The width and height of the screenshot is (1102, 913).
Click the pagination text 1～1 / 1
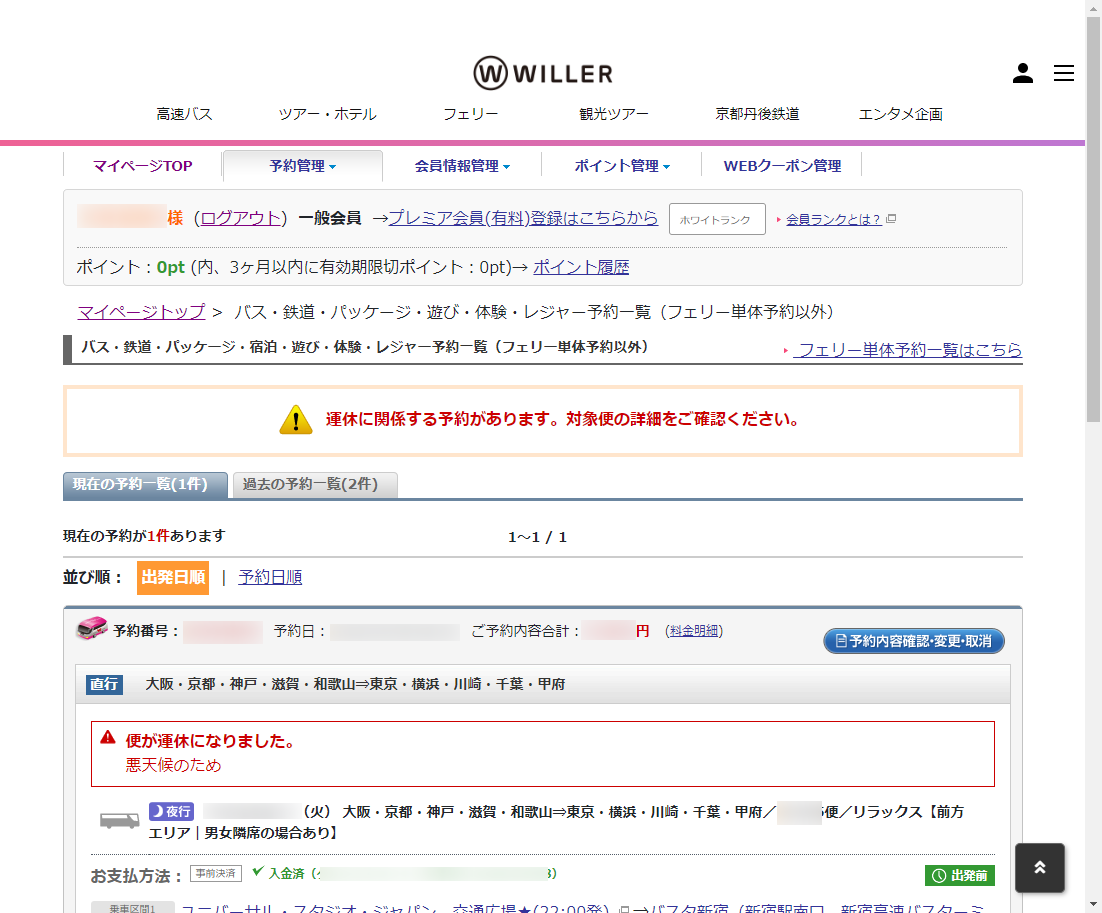pyautogui.click(x=538, y=538)
